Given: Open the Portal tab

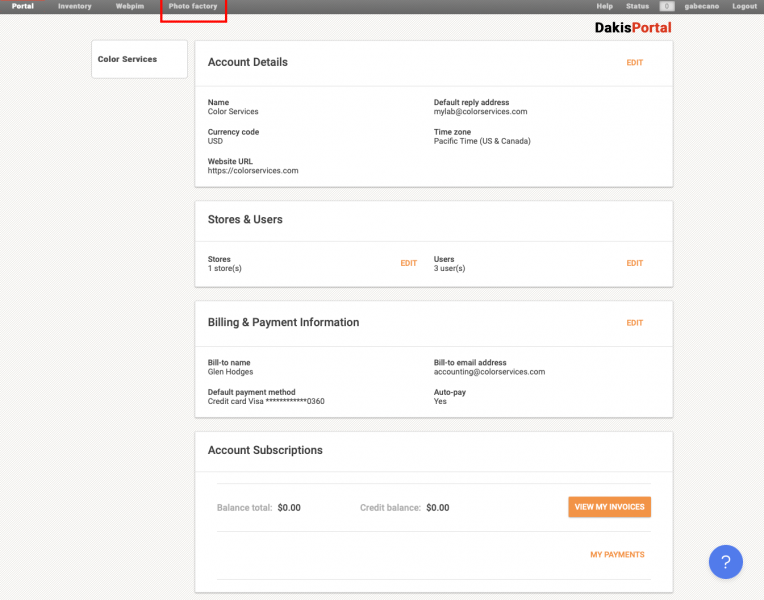Looking at the screenshot, I should click(23, 7).
